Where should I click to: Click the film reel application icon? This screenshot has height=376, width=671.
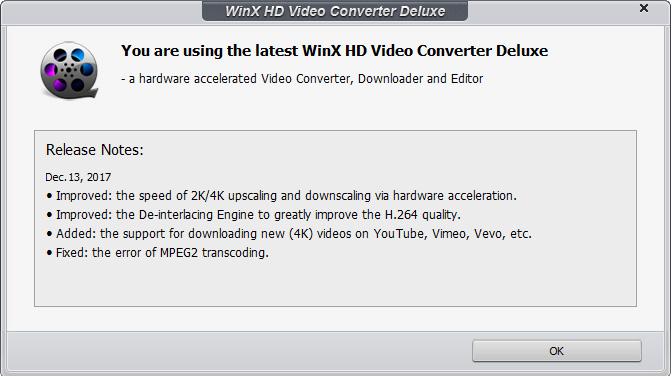(69, 71)
